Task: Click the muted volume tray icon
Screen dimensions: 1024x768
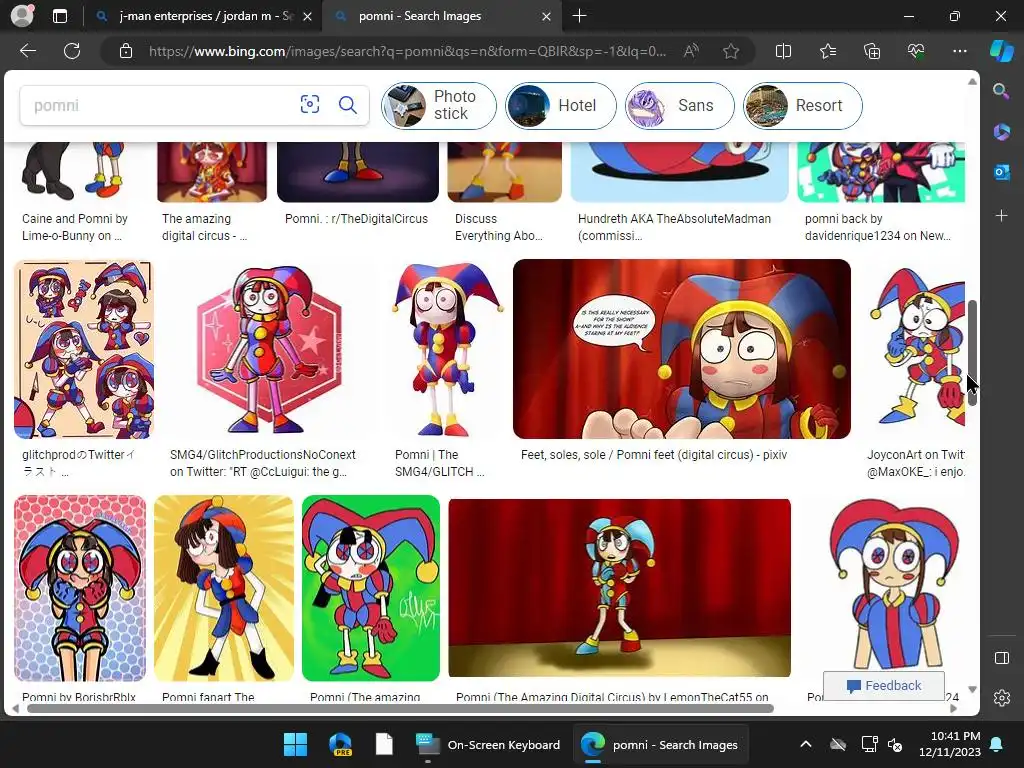Action: pyautogui.click(x=895, y=744)
